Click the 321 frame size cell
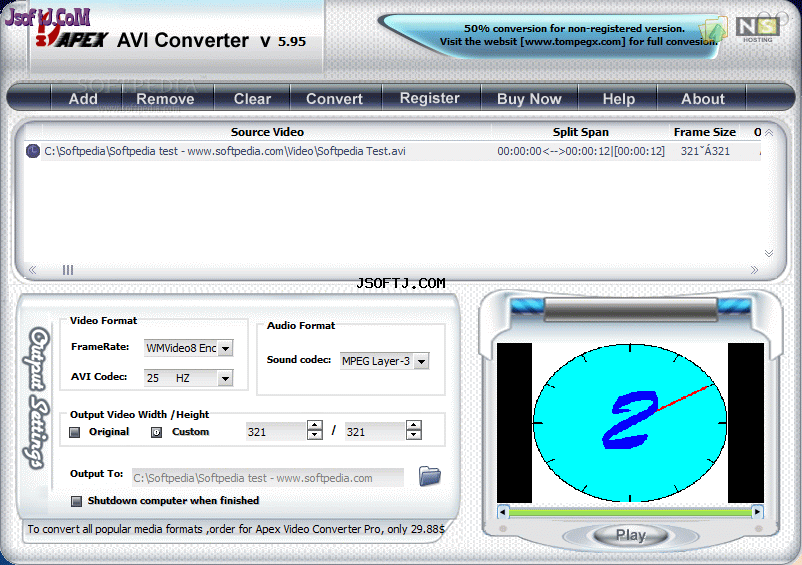This screenshot has height=565, width=802. click(705, 151)
